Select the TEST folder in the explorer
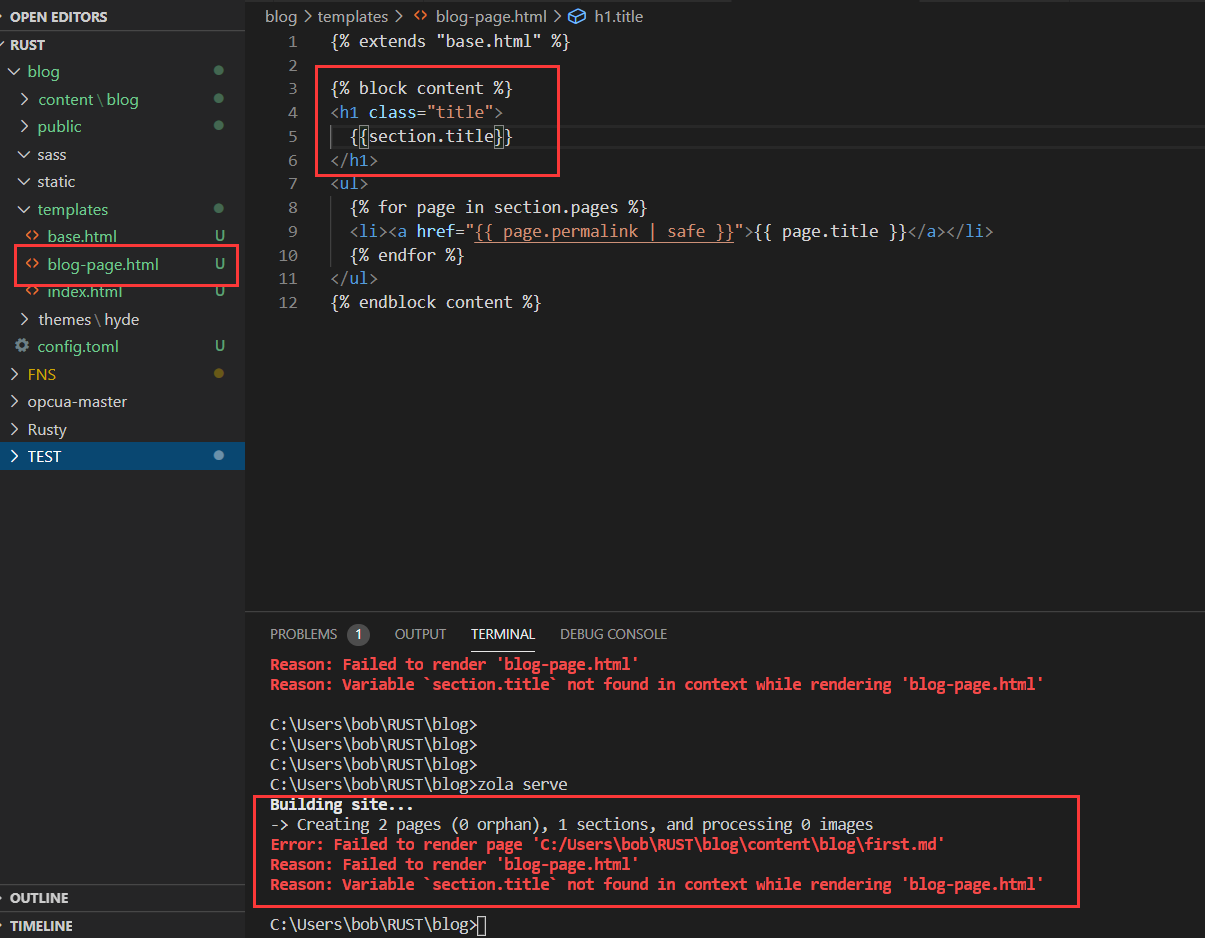 pyautogui.click(x=44, y=456)
